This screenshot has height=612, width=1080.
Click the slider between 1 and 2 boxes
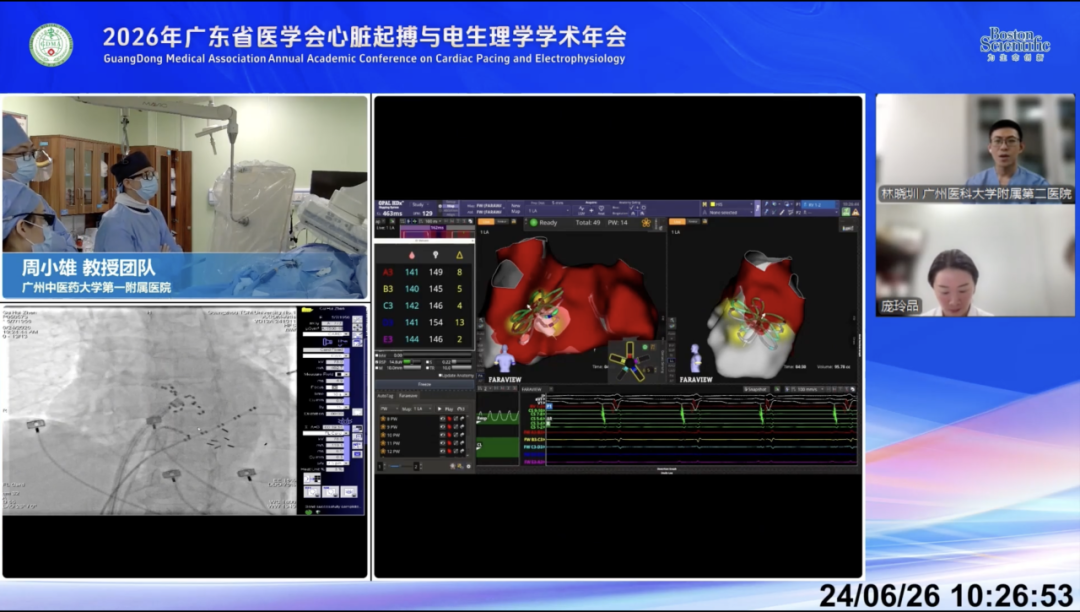coord(400,466)
